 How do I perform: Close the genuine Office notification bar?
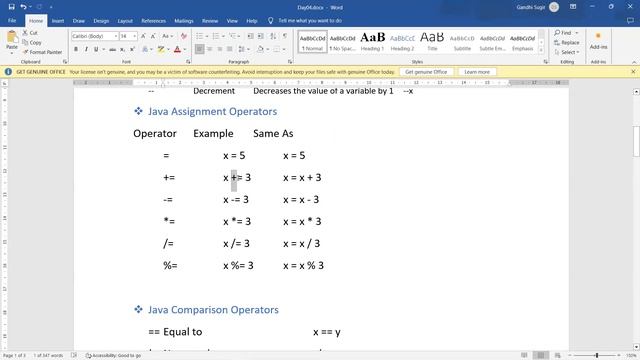(x=633, y=72)
